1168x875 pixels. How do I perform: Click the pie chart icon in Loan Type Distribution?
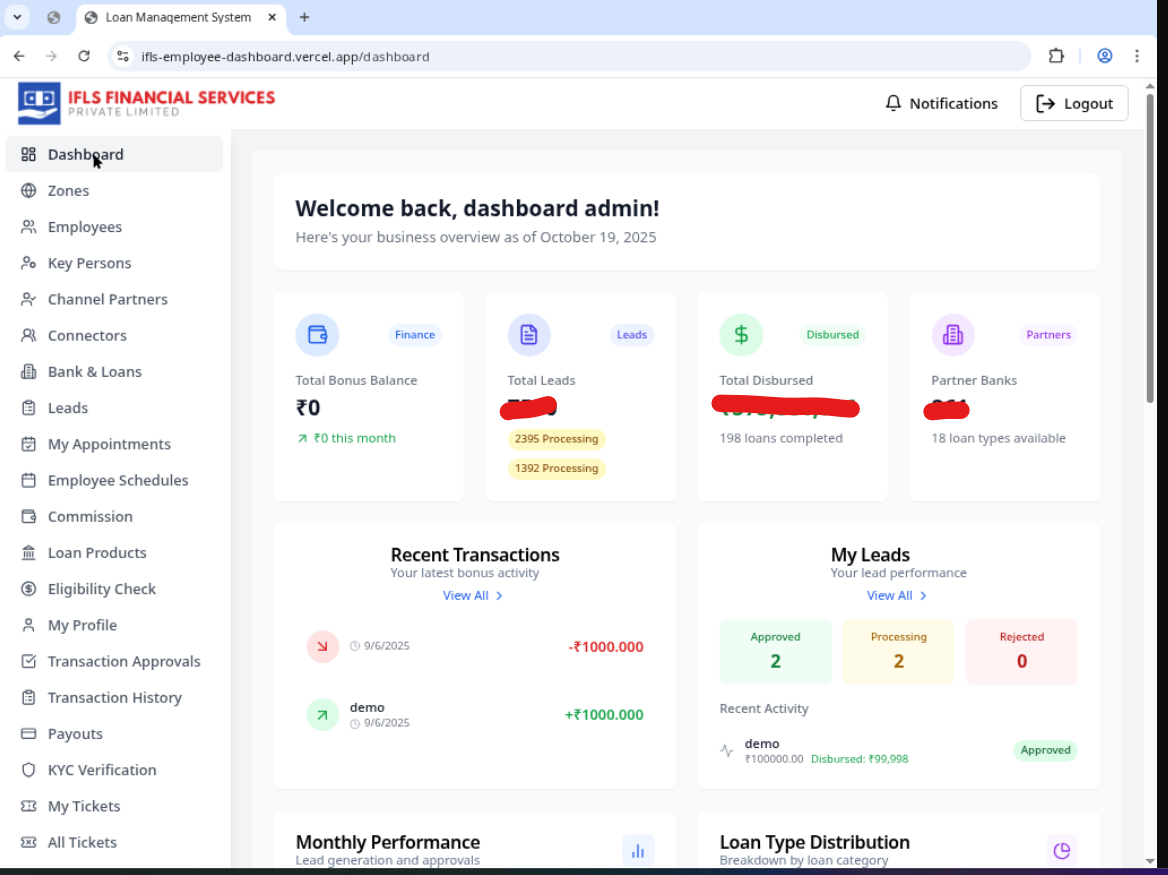click(1061, 850)
